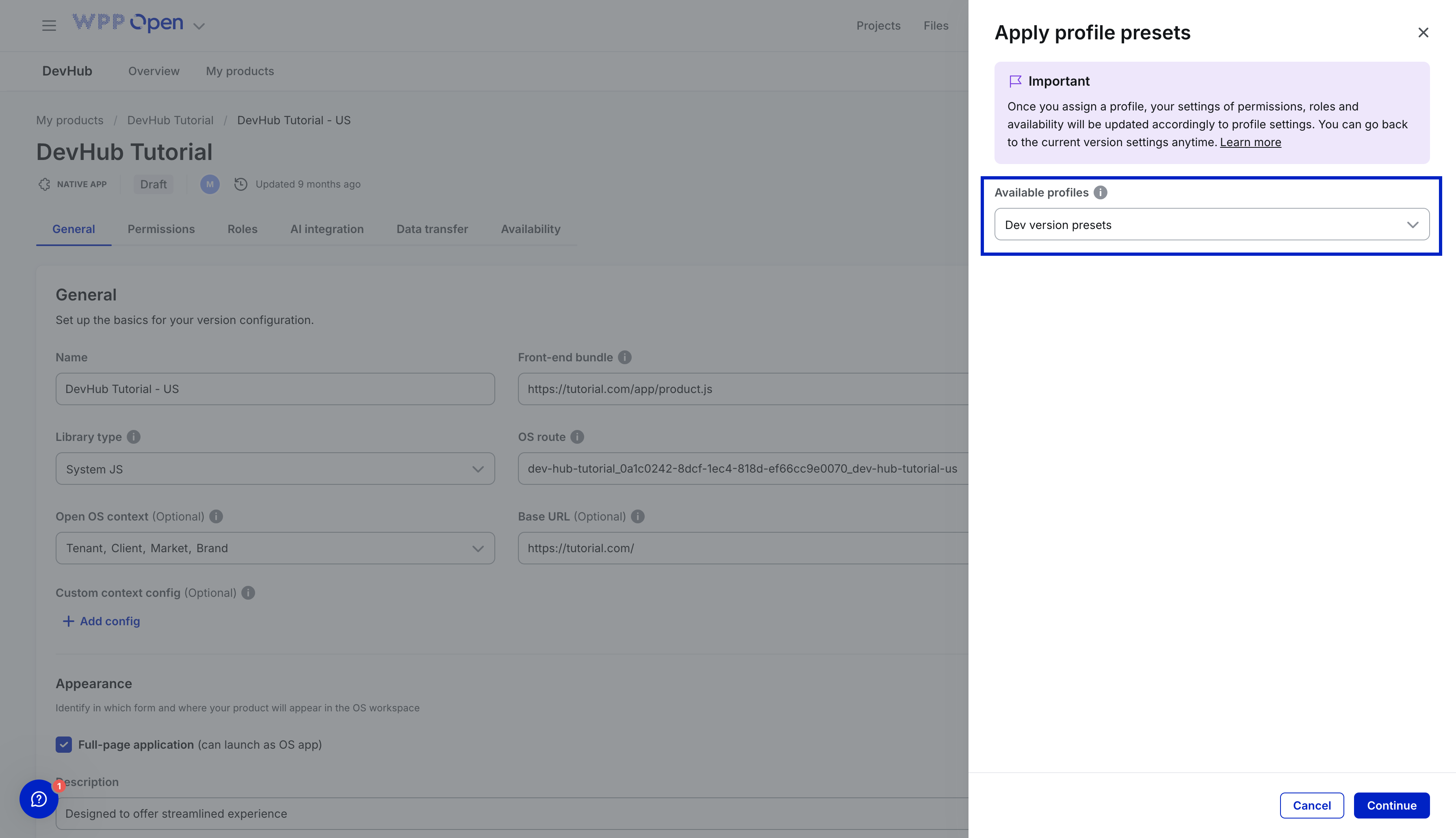Expand the Open OS context dropdown
This screenshot has width=1456, height=838.
pyautogui.click(x=275, y=548)
